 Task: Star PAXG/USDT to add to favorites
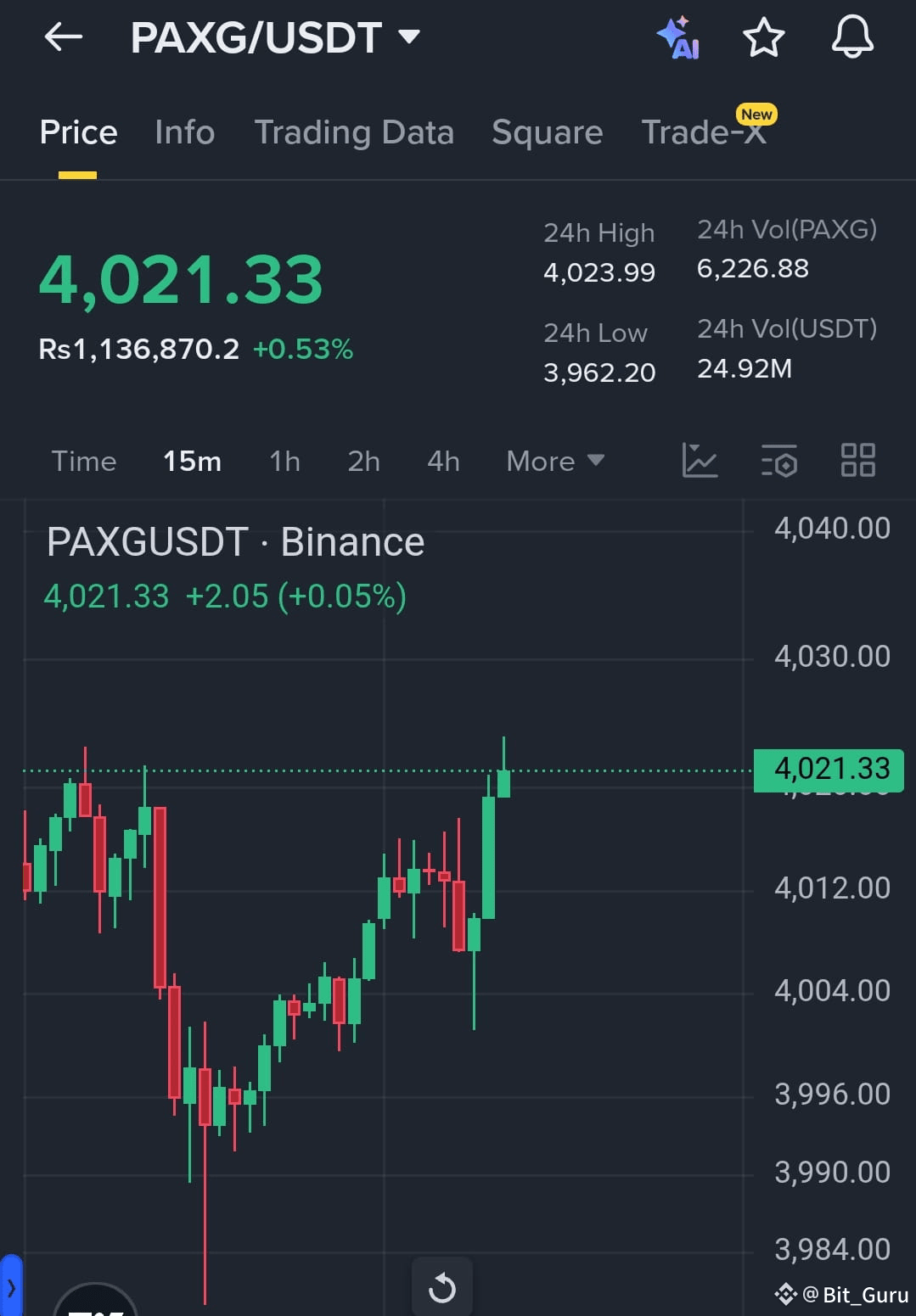point(762,37)
